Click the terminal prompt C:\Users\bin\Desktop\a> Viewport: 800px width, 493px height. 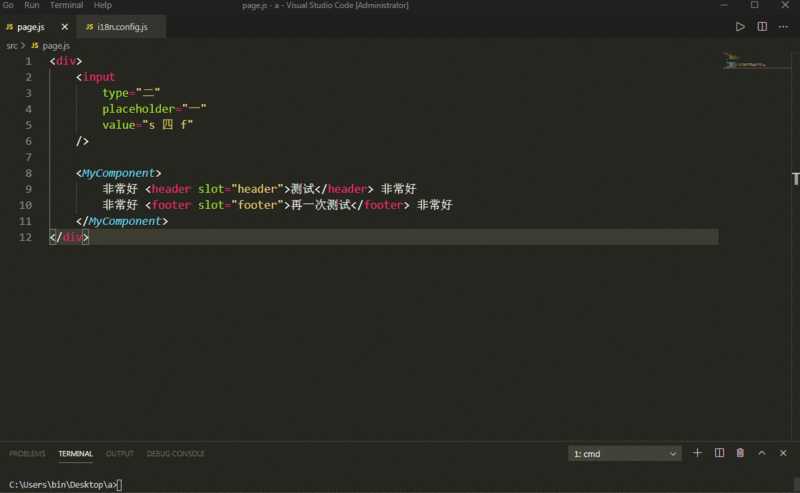[x=63, y=484]
